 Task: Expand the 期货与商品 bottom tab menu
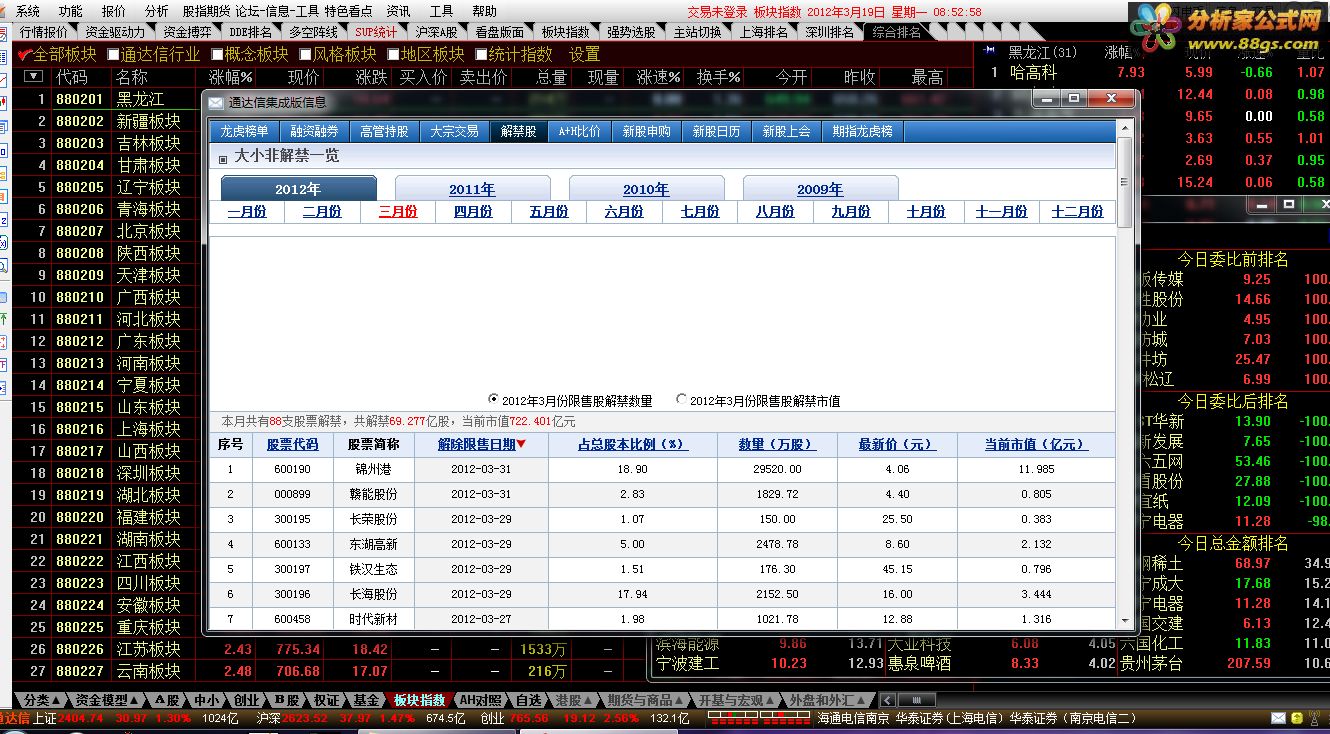click(646, 700)
